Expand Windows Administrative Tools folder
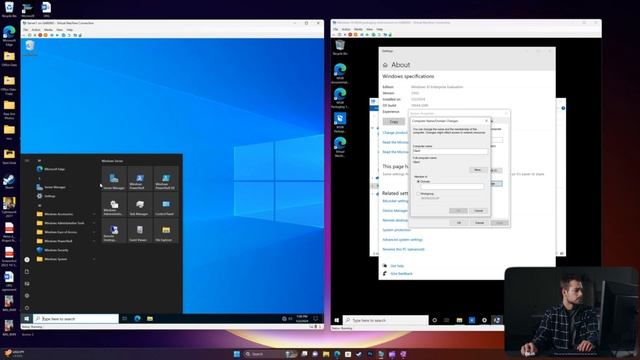The height and width of the screenshot is (360, 640). 65,223
